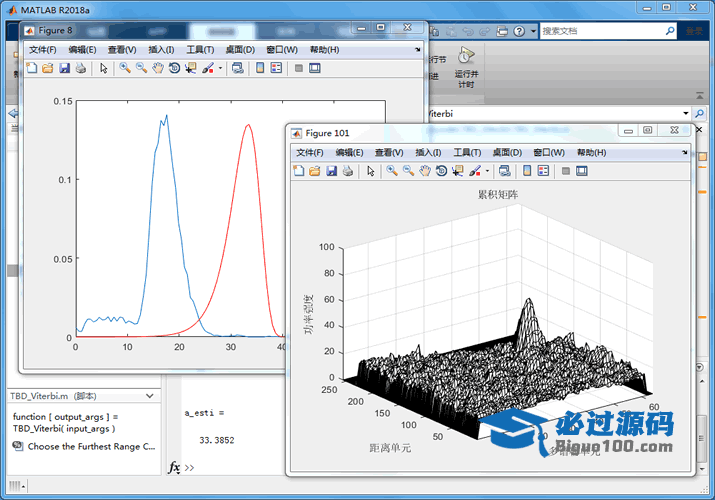Open 查看(V) menu in Figure 101
Viewport: 715px width, 500px height.
[389, 152]
